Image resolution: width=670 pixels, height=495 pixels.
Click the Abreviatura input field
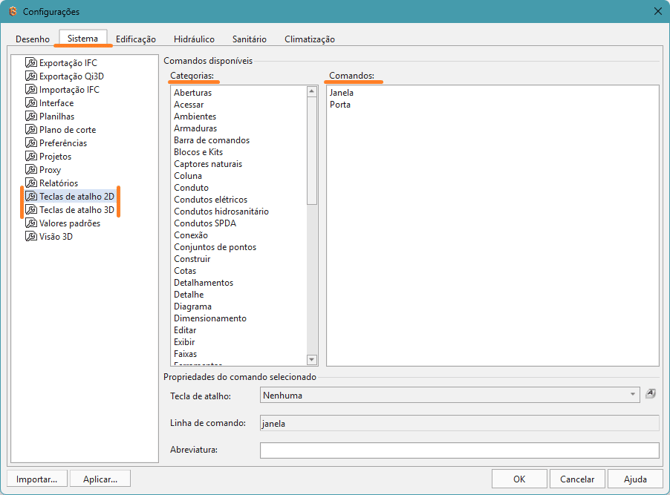click(x=459, y=450)
